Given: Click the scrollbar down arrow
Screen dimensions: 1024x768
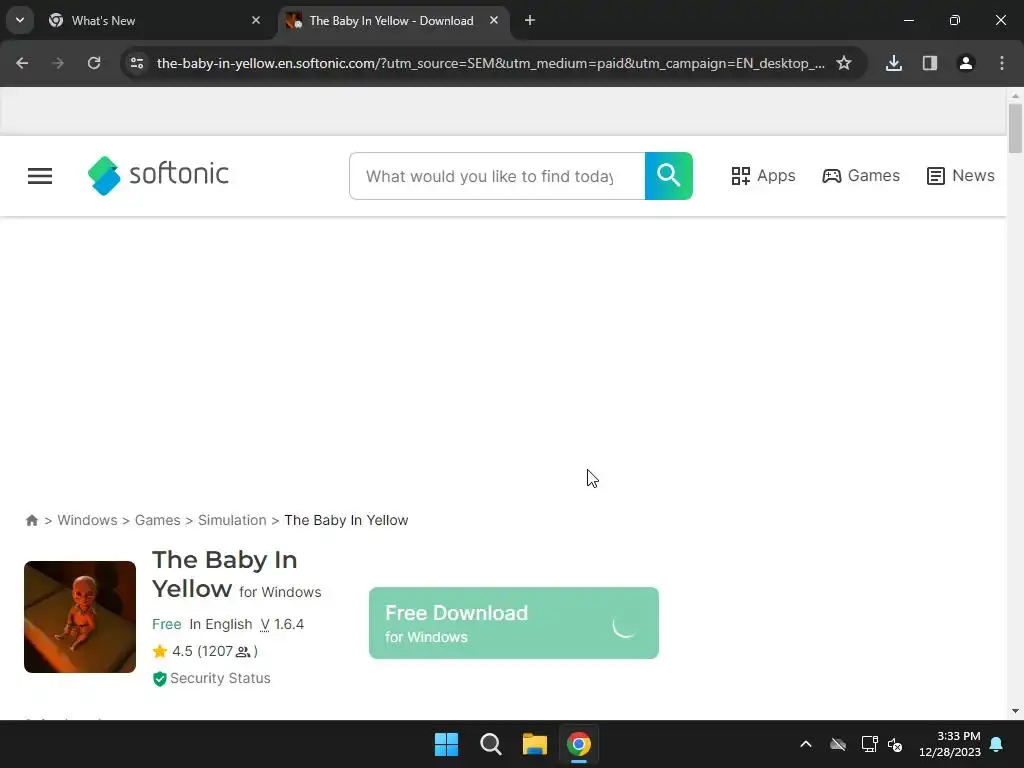Looking at the screenshot, I should (1015, 711).
